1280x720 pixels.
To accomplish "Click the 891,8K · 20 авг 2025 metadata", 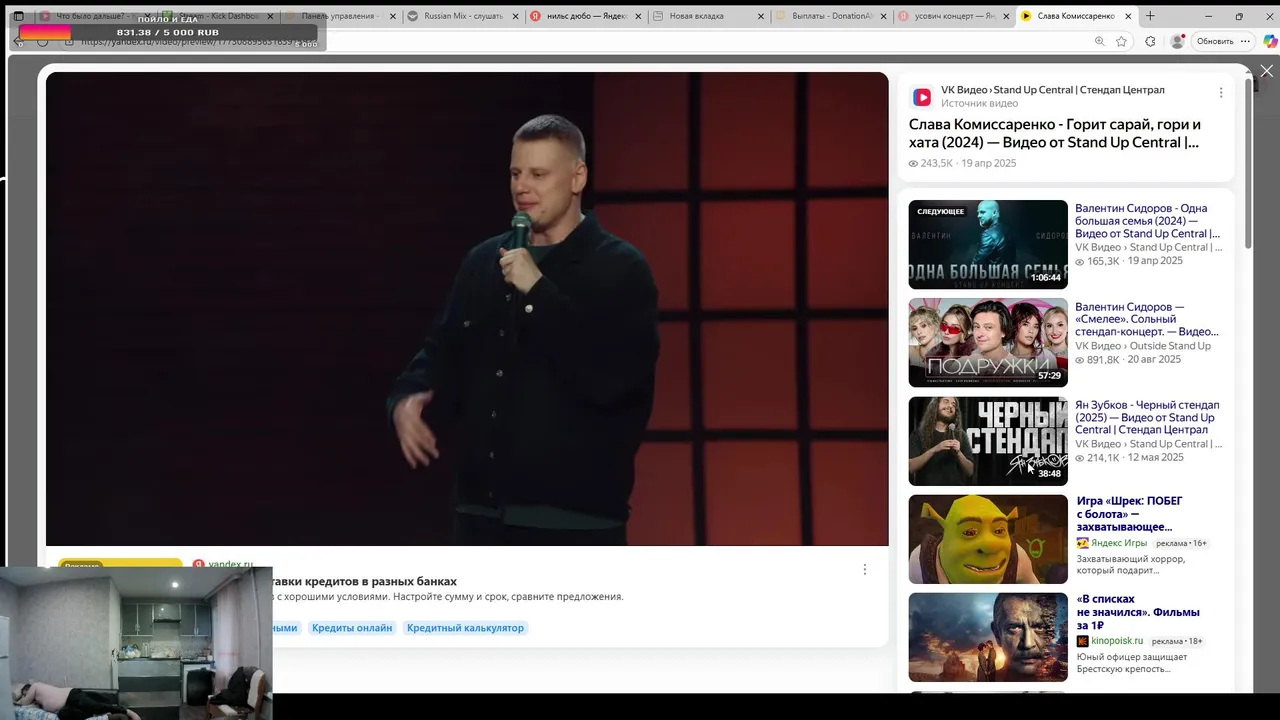I will [1128, 359].
